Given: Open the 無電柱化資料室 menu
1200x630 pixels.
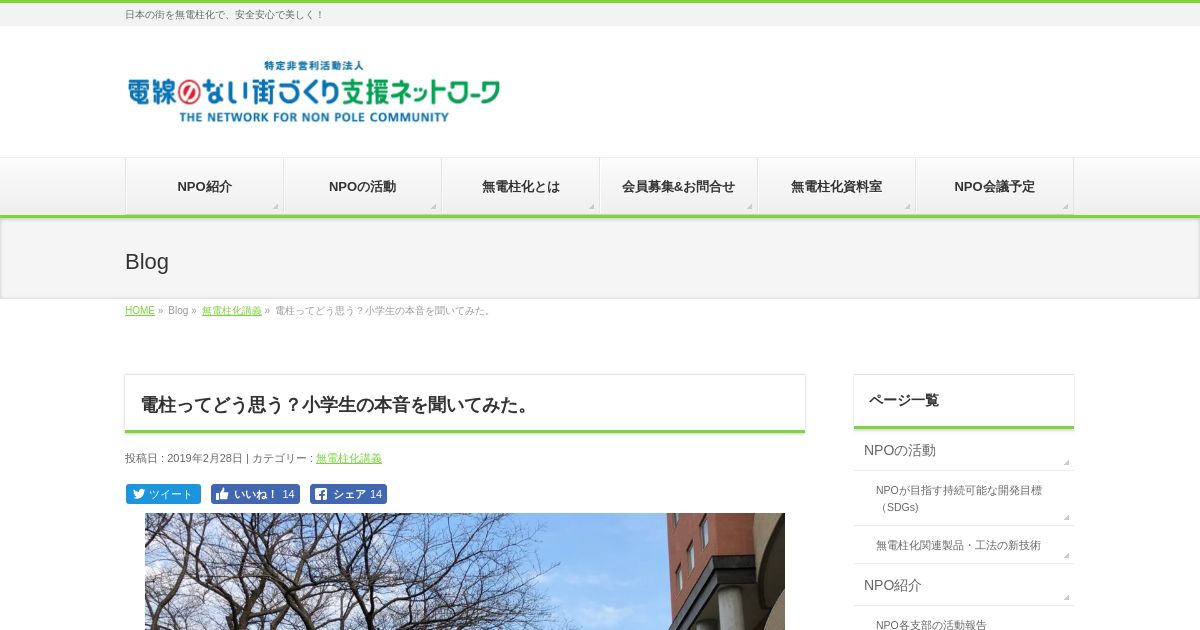Looking at the screenshot, I should click(x=837, y=187).
